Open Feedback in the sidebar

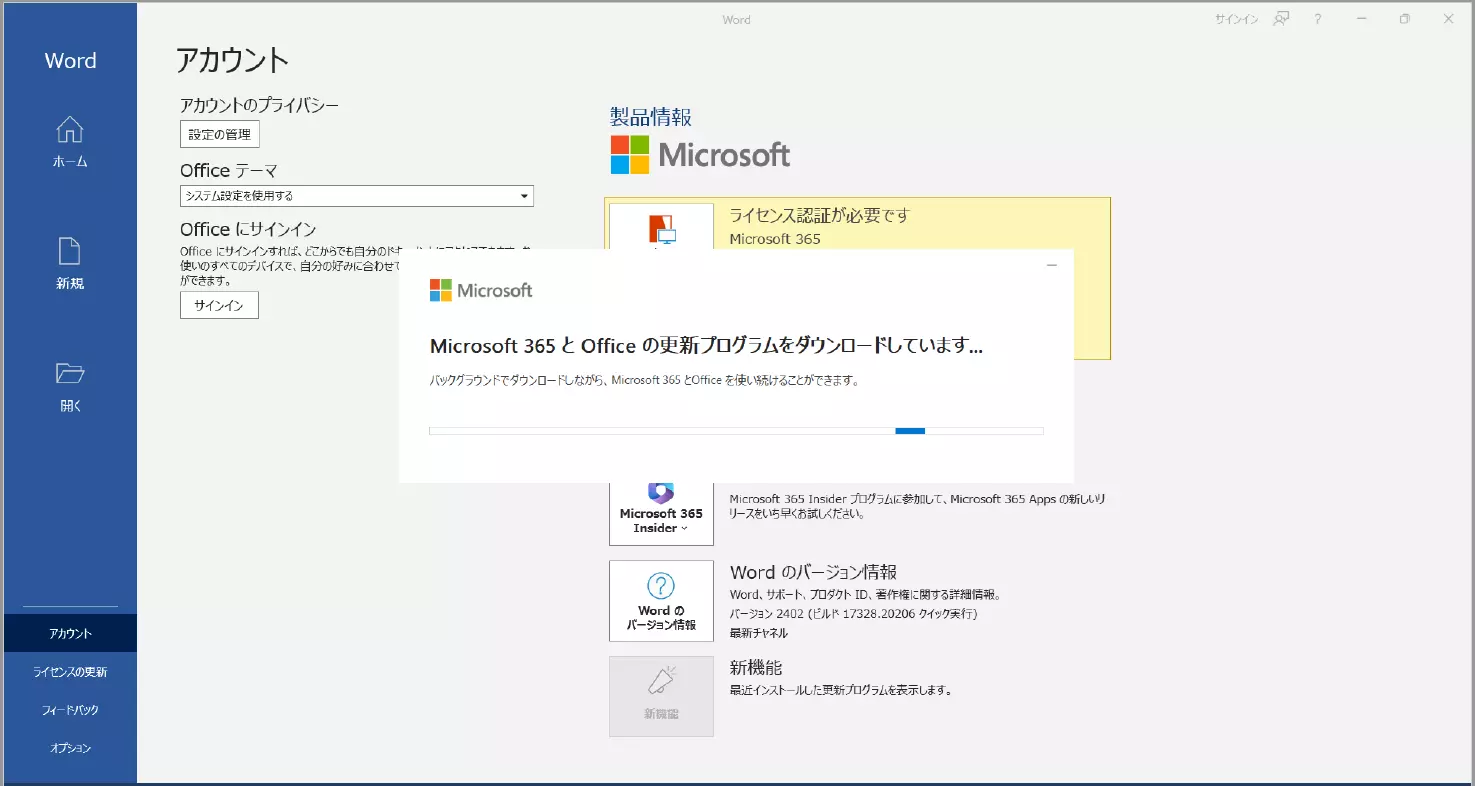pyautogui.click(x=70, y=710)
